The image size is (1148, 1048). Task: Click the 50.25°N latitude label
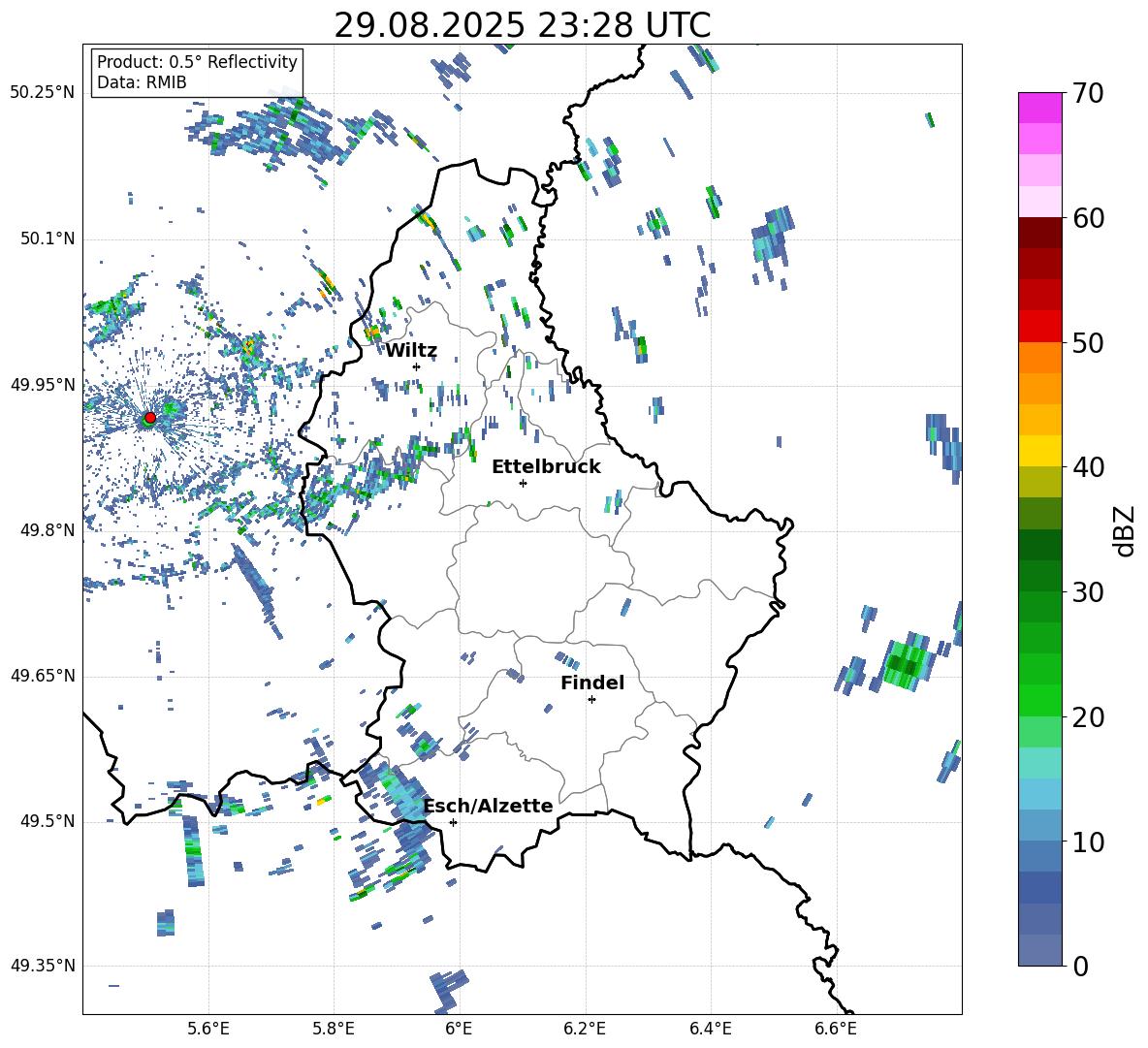(43, 93)
